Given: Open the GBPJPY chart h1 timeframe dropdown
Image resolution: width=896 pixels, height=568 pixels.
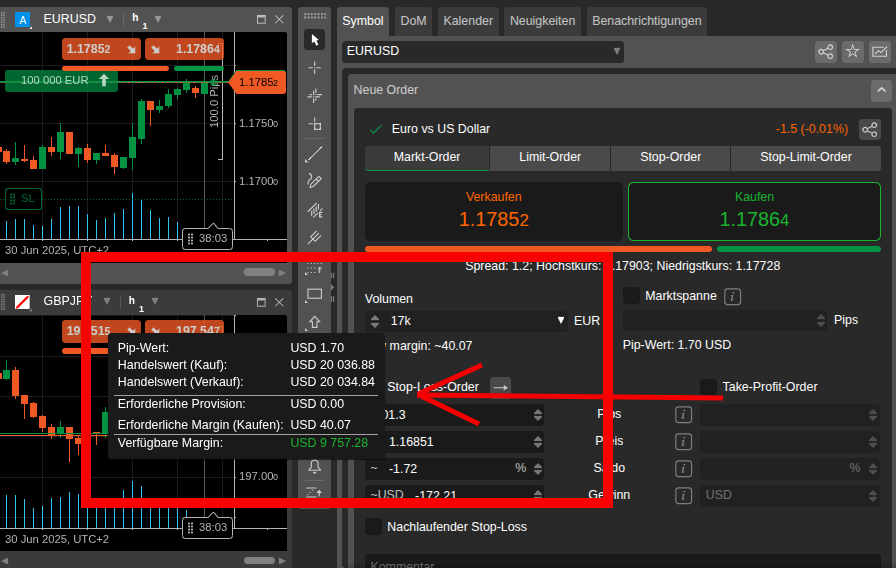Looking at the screenshot, I should (x=154, y=301).
